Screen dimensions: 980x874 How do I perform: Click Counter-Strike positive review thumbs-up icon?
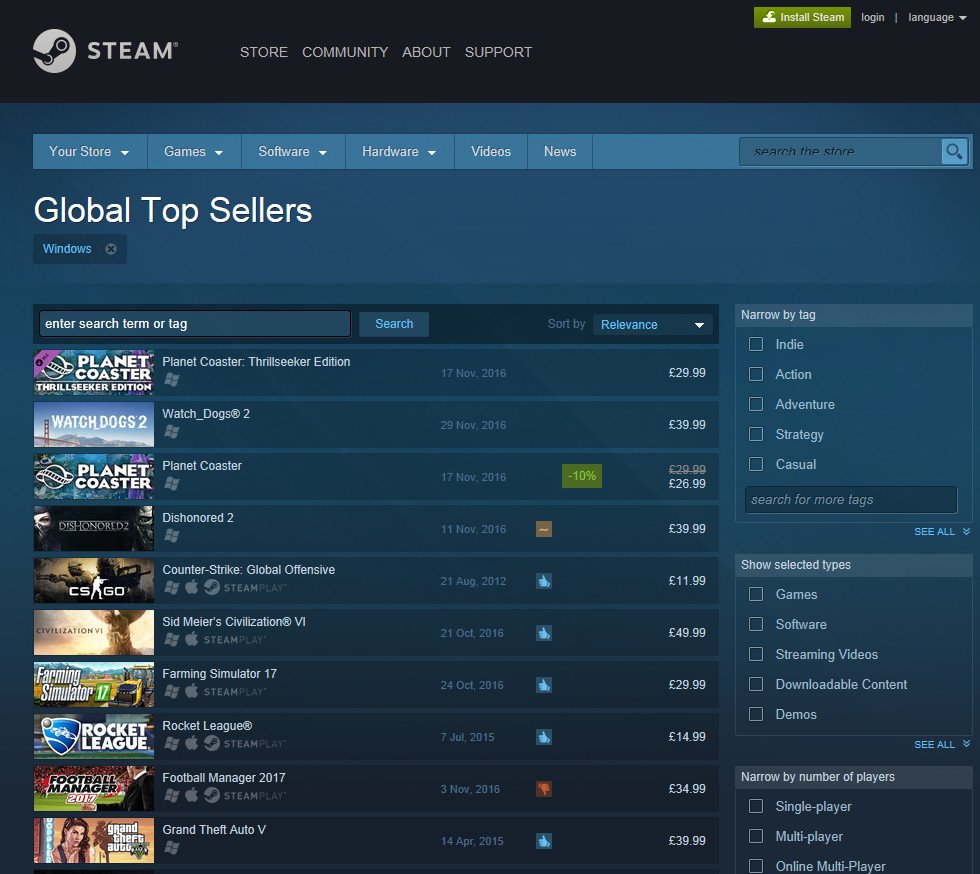[x=544, y=581]
